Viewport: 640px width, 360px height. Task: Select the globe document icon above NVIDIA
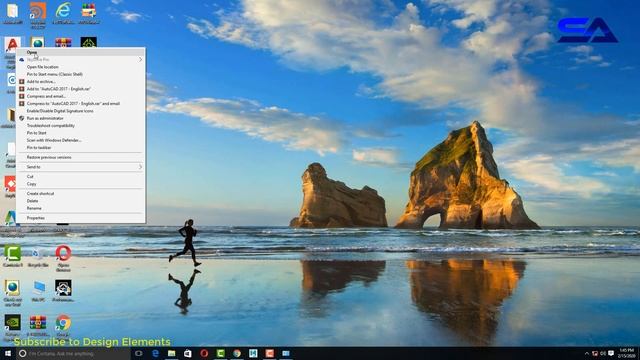(12, 288)
